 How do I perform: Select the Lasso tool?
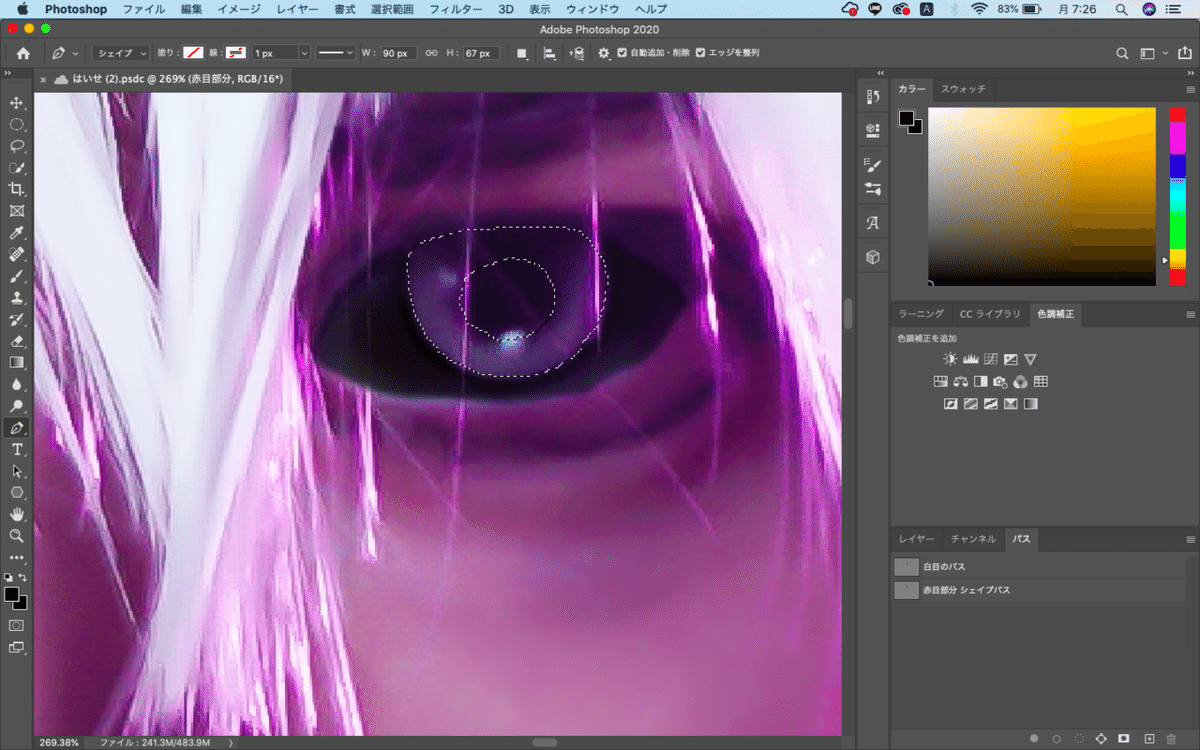click(17, 146)
